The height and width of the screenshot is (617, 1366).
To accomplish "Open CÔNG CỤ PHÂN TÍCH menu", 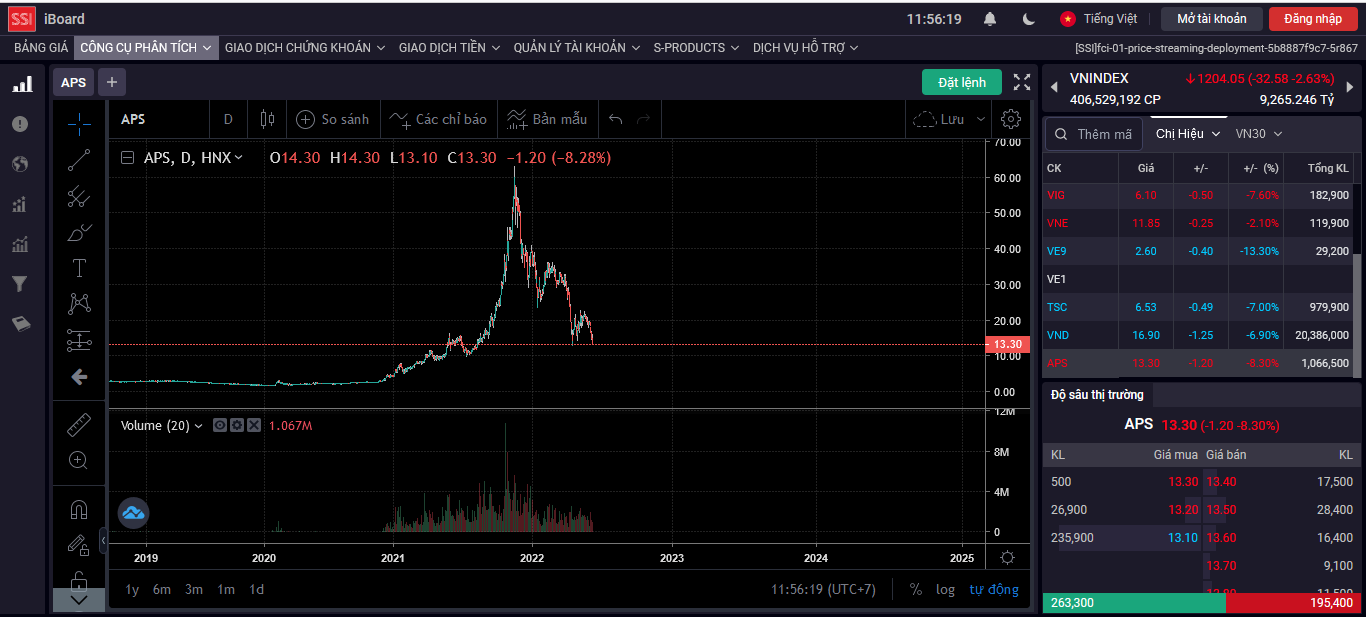I will (x=146, y=47).
